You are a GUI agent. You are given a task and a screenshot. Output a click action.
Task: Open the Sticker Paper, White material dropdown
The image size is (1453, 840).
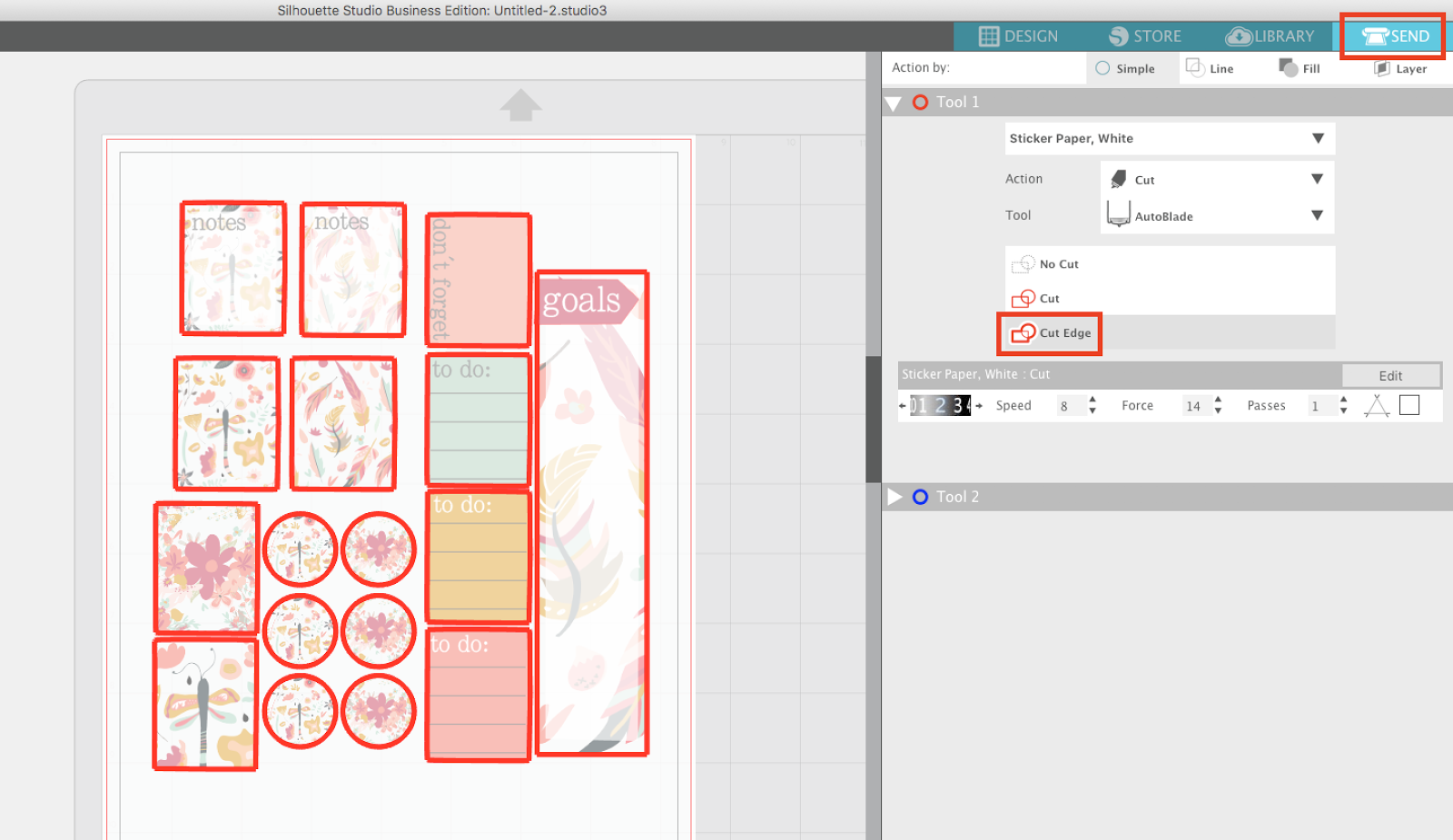point(1319,138)
